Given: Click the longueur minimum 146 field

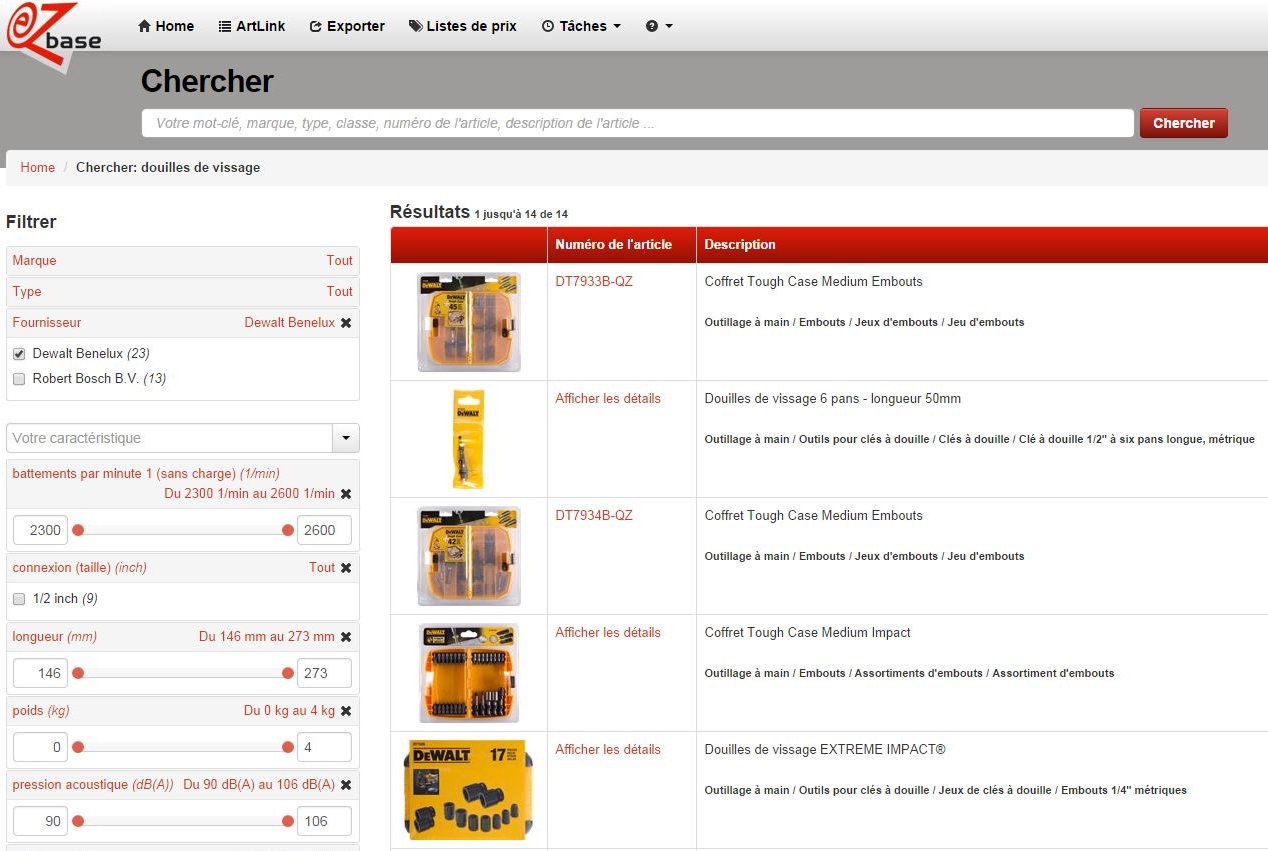Looking at the screenshot, I should [40, 673].
